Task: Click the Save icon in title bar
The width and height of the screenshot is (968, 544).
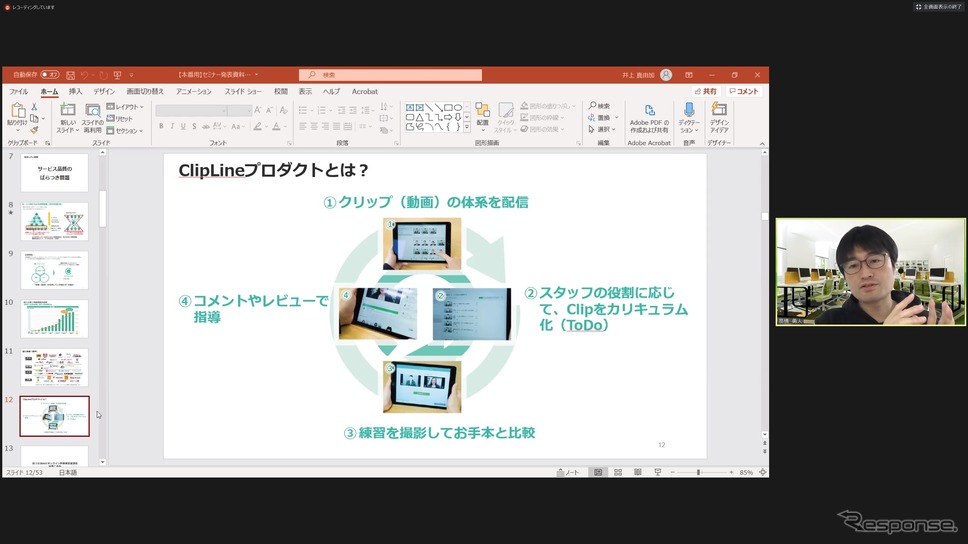Action: pos(70,75)
